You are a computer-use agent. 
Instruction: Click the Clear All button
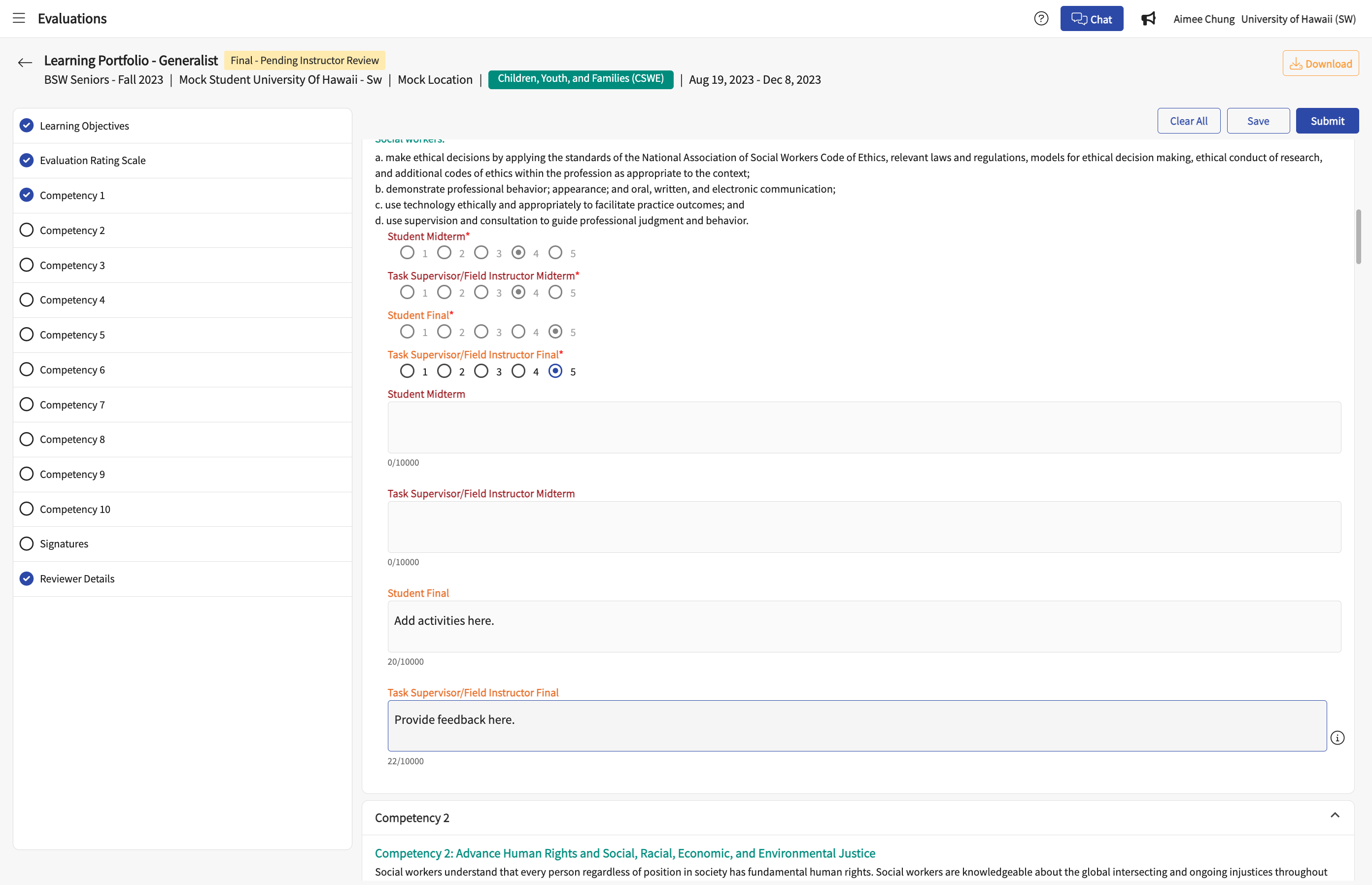pos(1189,121)
